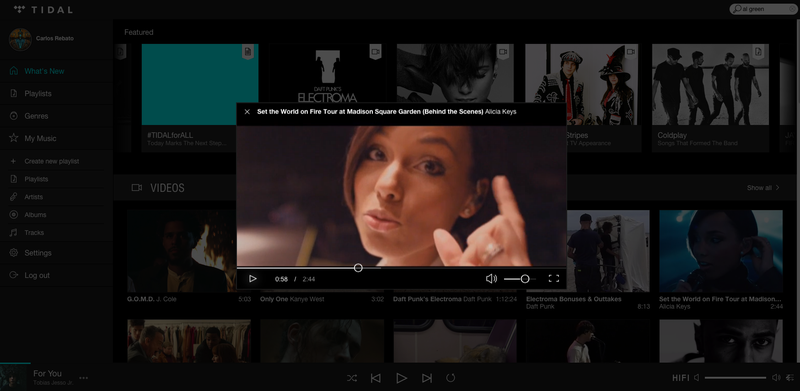Play the video in the popup player

pyautogui.click(x=253, y=279)
